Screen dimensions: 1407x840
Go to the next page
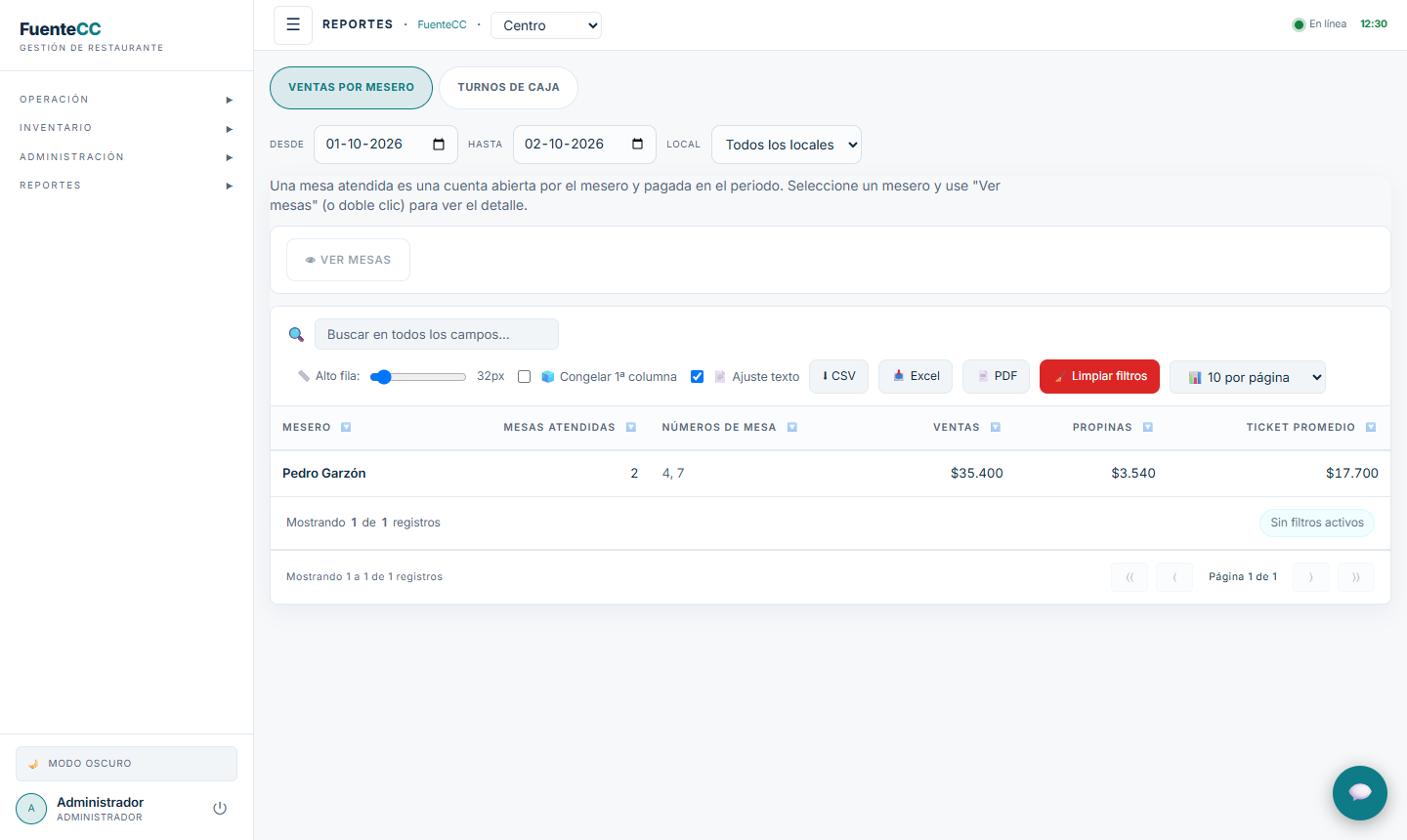[1311, 577]
